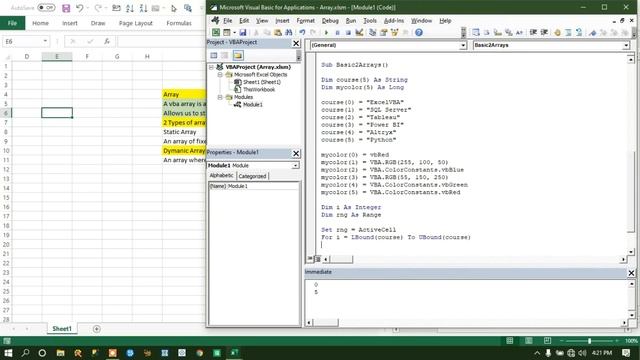Click the View Microsoft Excel icon in VBA toolbar
The width and height of the screenshot is (640, 360).
[216, 33]
